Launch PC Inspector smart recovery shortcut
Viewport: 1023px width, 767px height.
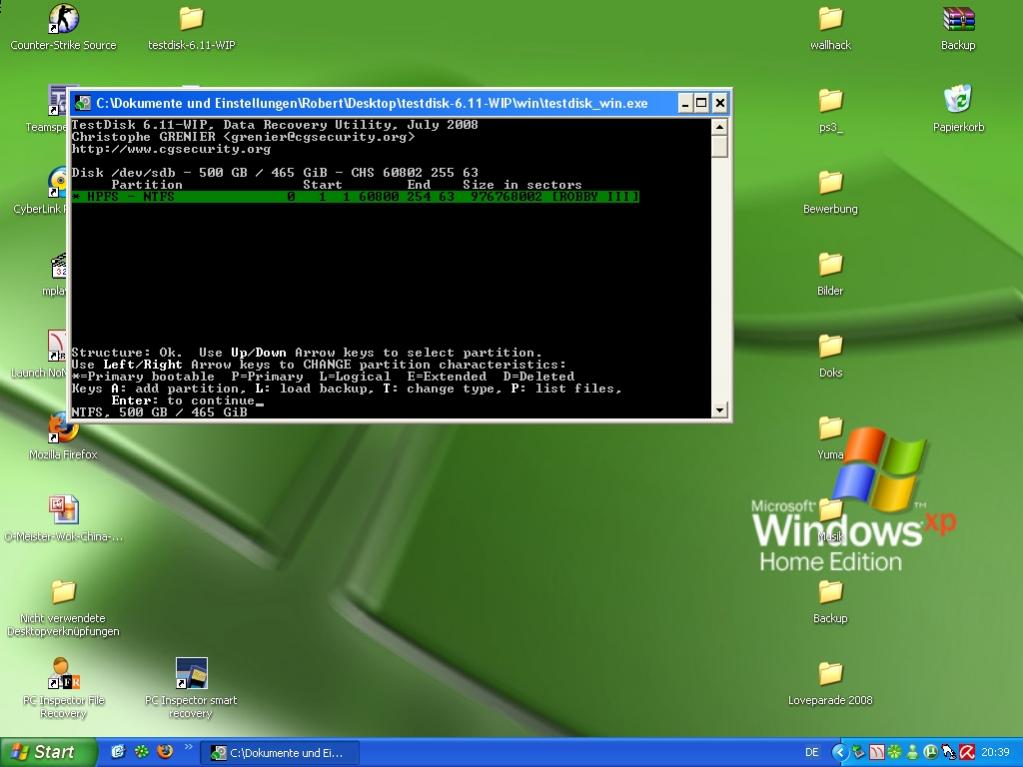(191, 689)
